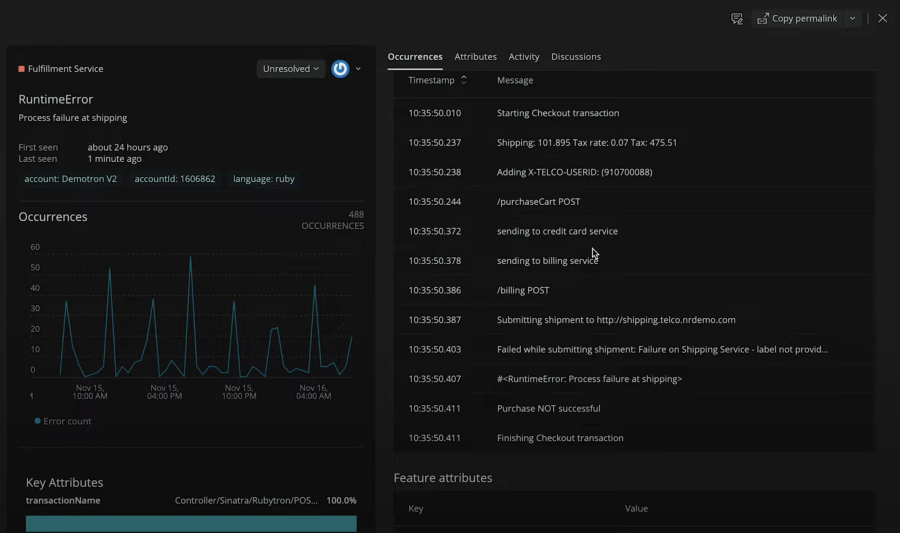Open the Discussions tab
The height and width of the screenshot is (533, 900).
pyautogui.click(x=576, y=57)
